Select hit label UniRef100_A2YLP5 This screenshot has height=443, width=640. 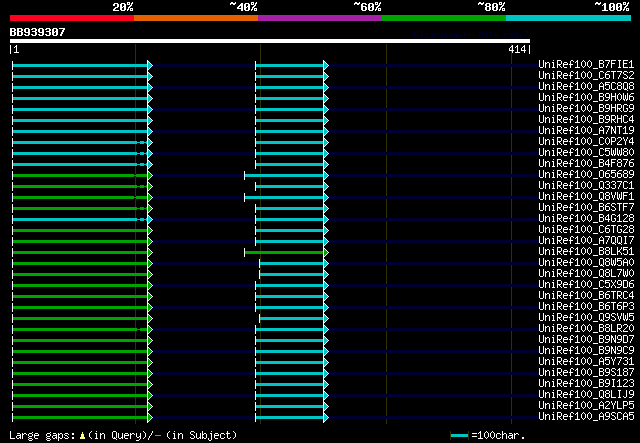[587, 406]
